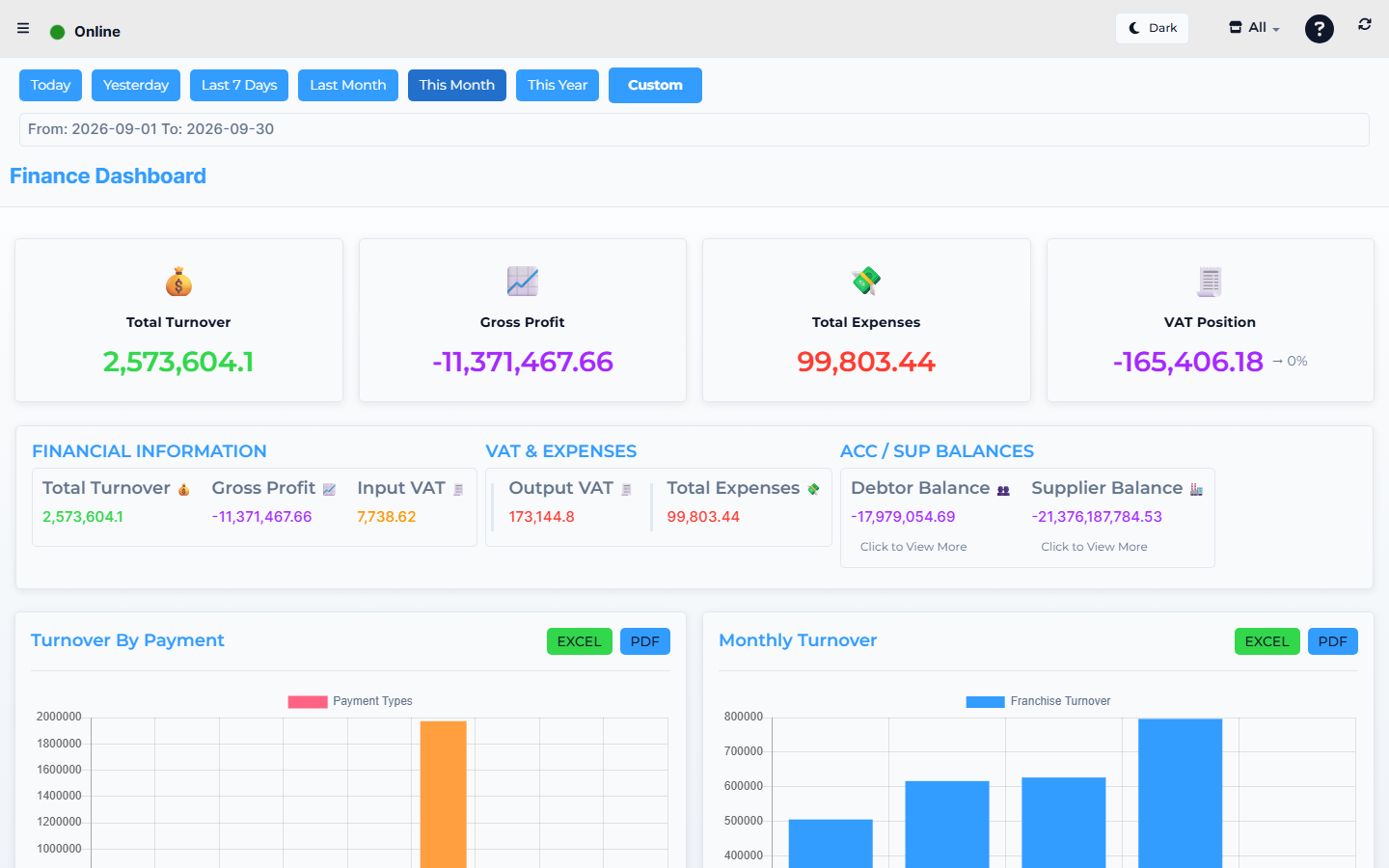Click the cash icon on Total Expenses card
Screen dimensions: 1389x868
(x=866, y=282)
